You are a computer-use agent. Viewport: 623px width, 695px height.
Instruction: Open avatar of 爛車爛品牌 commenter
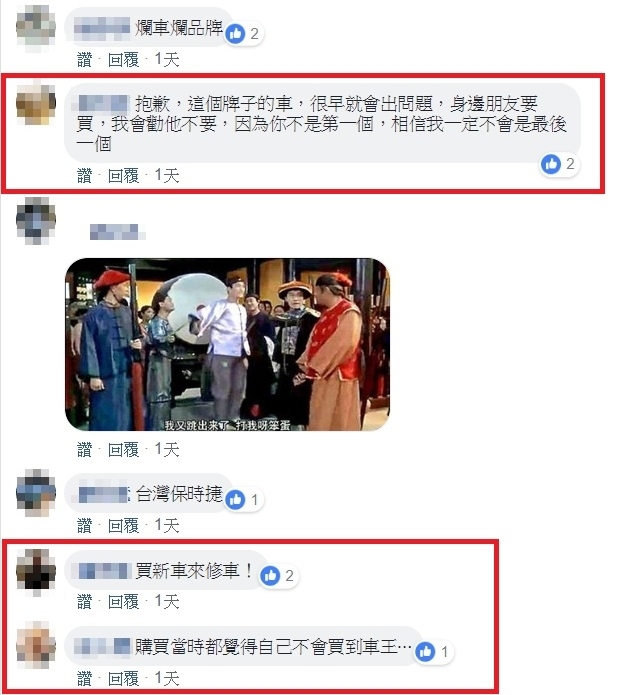[36, 27]
